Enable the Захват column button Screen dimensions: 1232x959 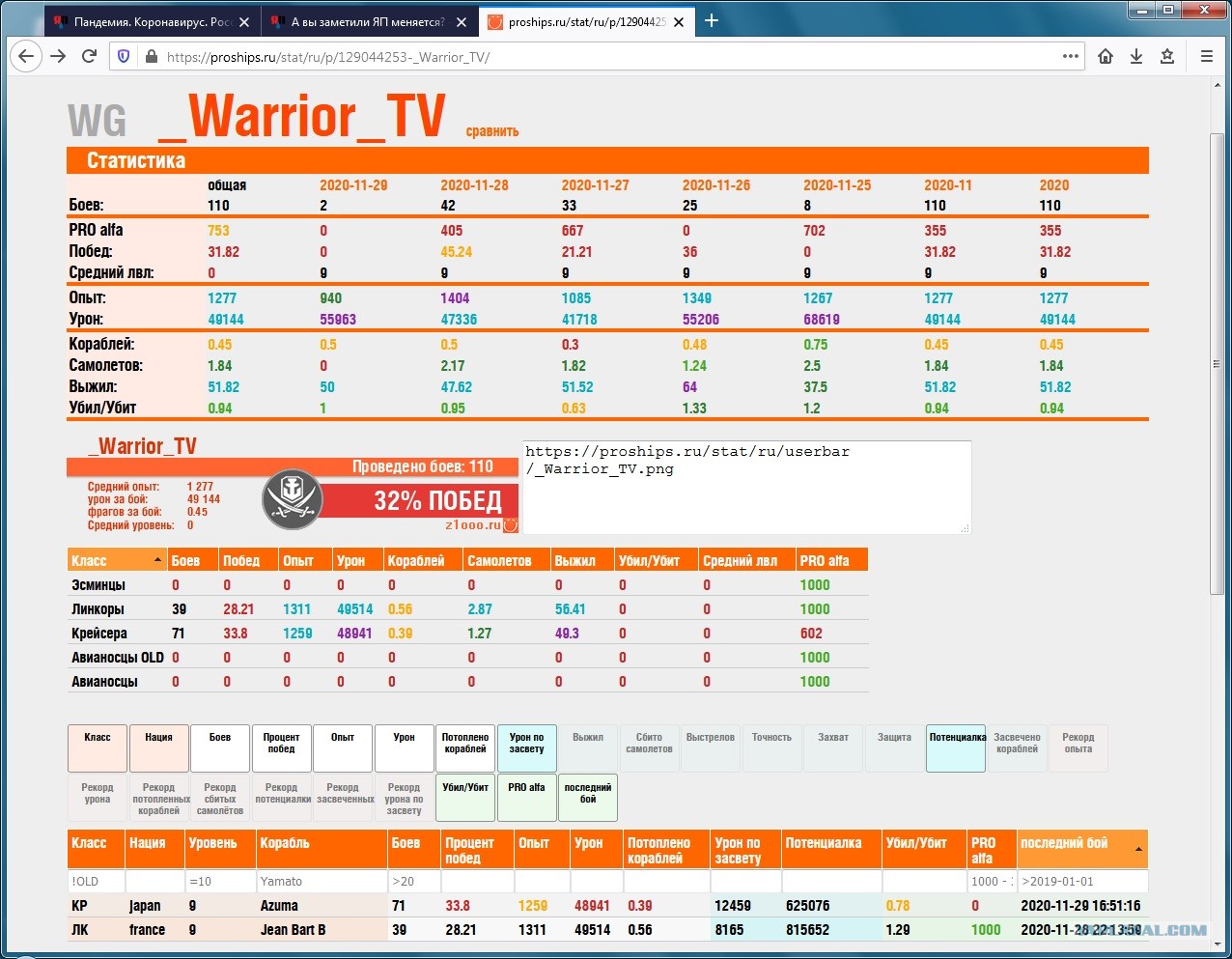[x=833, y=748]
